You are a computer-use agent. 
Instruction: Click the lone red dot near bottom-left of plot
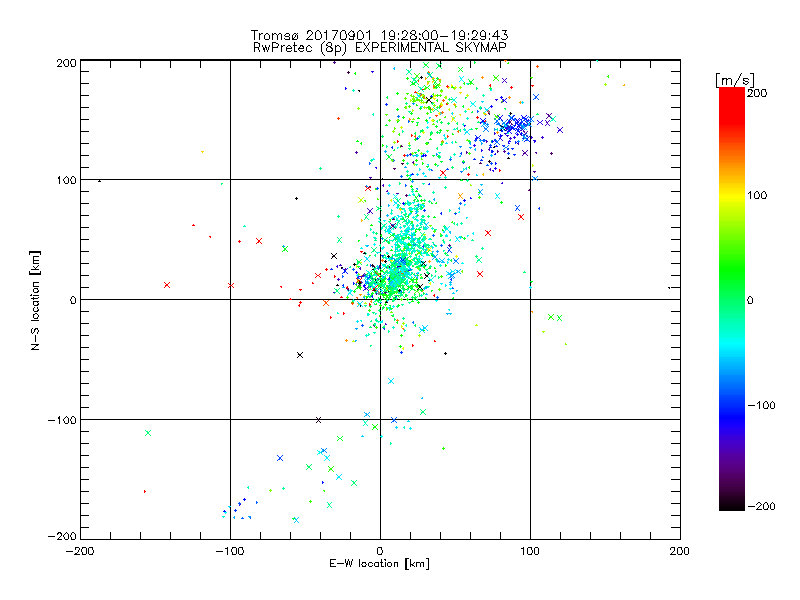point(145,491)
